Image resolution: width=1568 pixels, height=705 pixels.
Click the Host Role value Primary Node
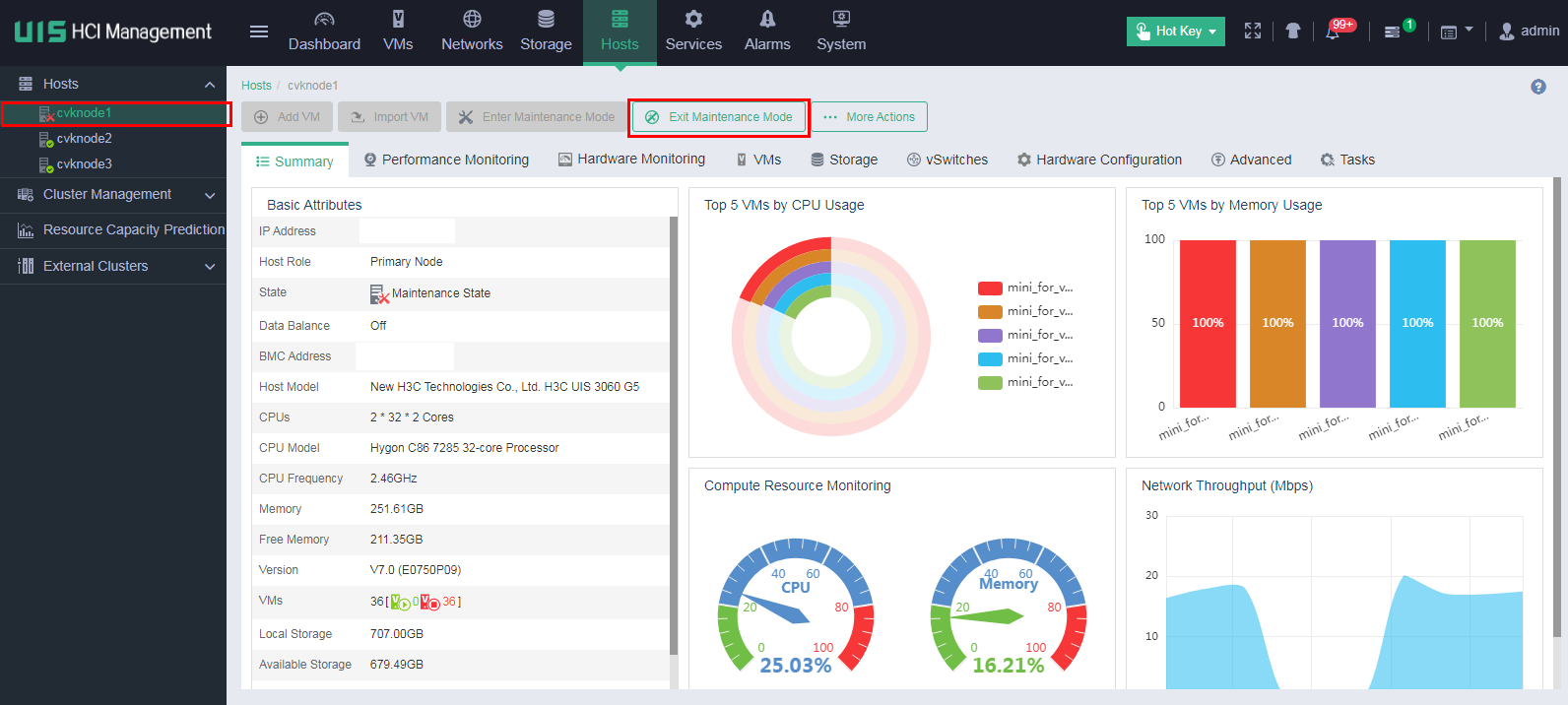click(407, 262)
